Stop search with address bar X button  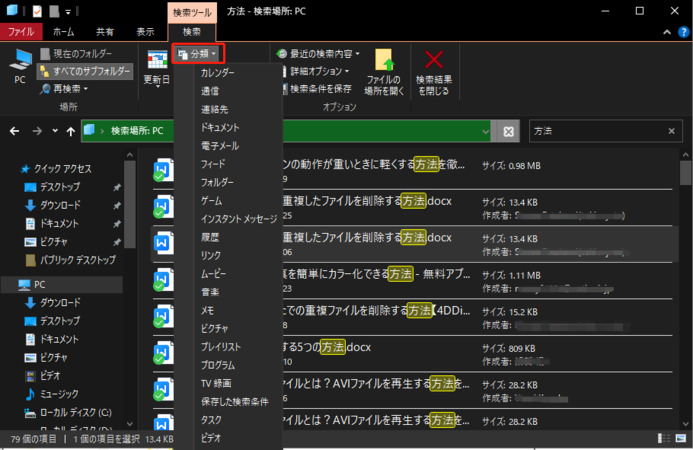coord(509,131)
